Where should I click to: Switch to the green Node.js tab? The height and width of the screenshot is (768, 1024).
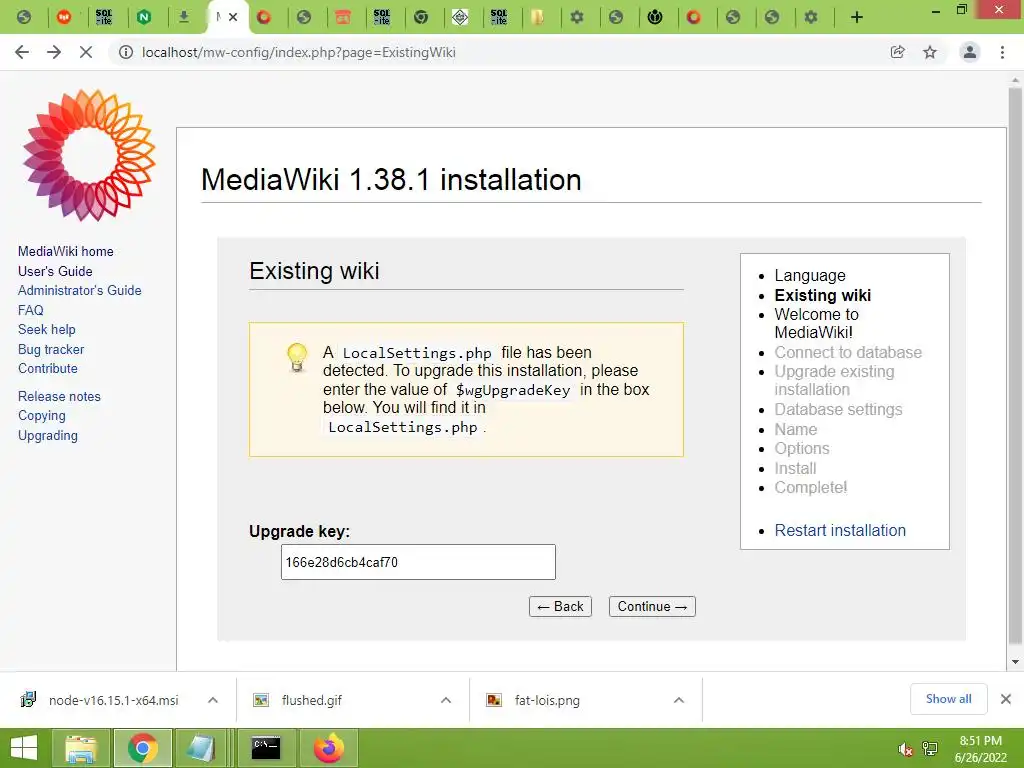coord(144,17)
